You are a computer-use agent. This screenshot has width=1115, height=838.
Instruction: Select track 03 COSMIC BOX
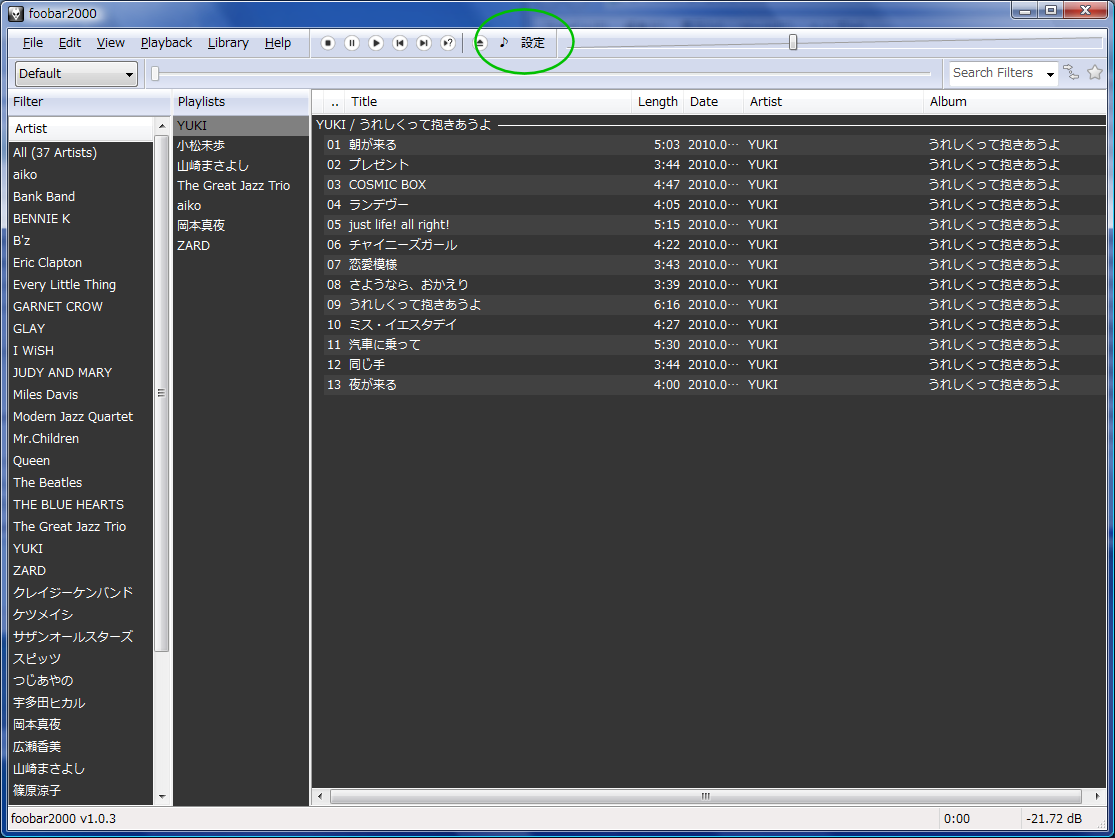714,184
